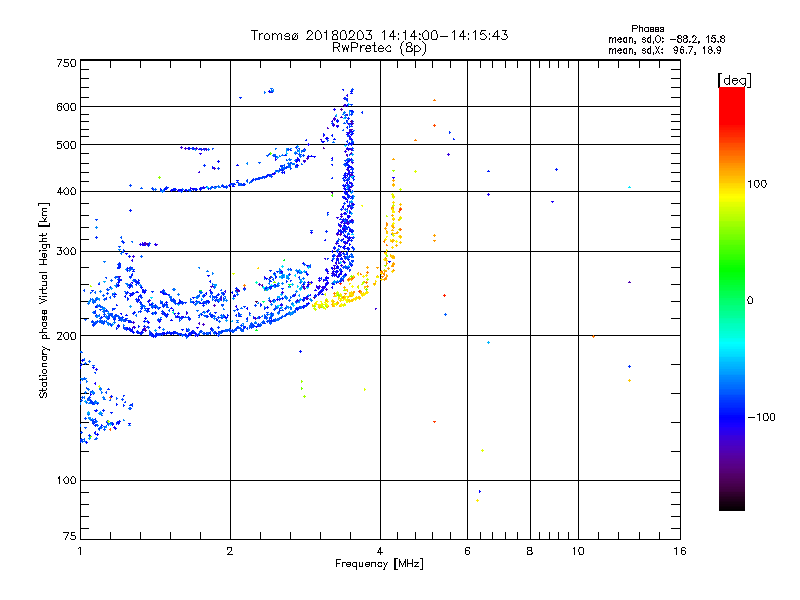Screen dimensions: 800x600
Task: Click the x-axis label '2'
Action: click(230, 551)
